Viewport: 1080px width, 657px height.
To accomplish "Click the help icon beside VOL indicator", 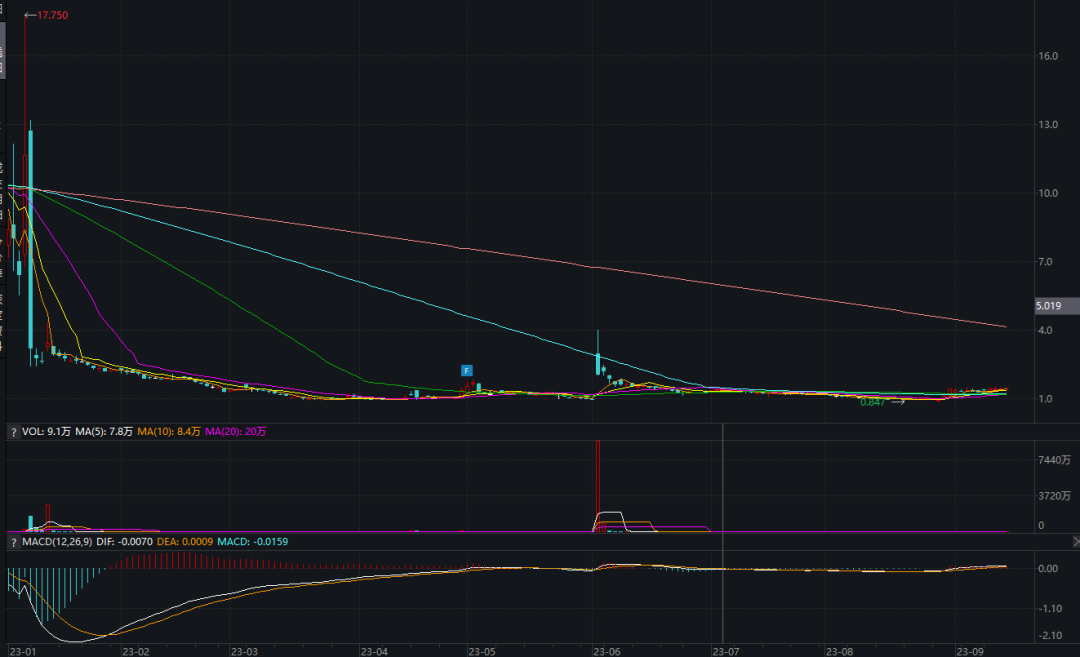I will pos(13,432).
